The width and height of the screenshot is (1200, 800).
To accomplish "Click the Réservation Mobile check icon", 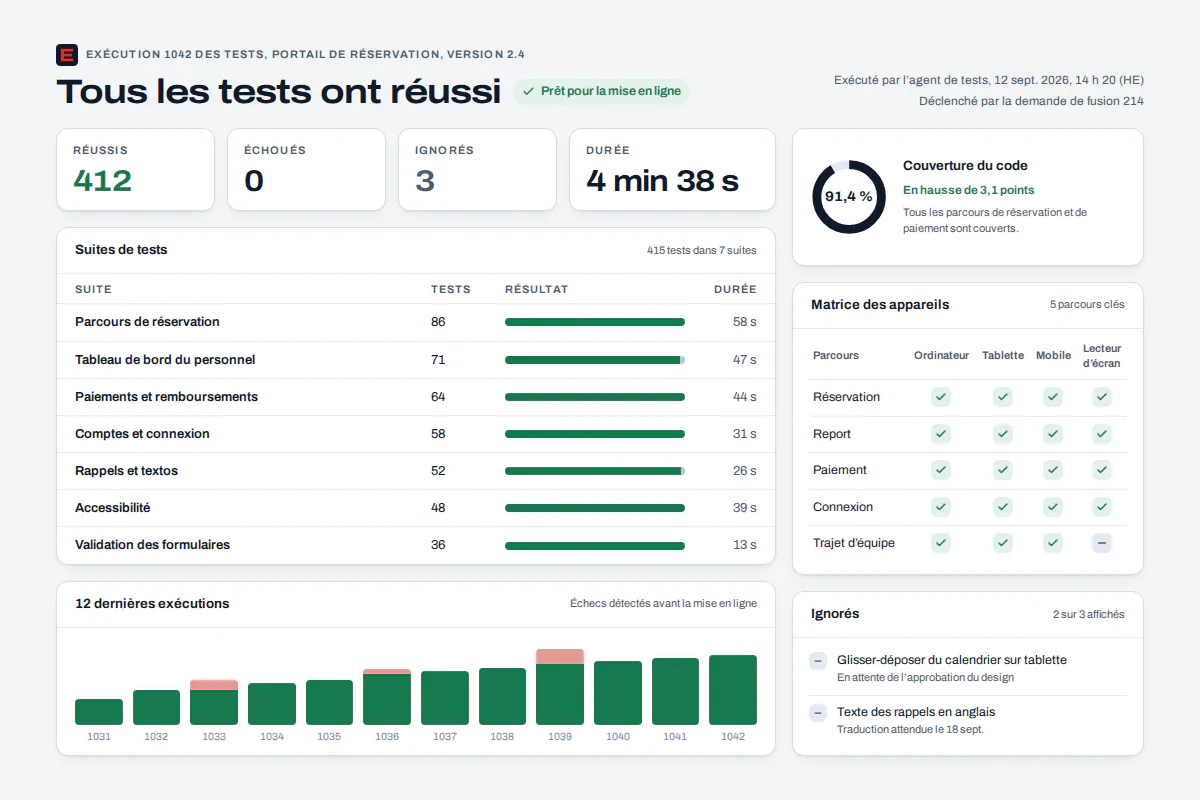I will [1053, 397].
